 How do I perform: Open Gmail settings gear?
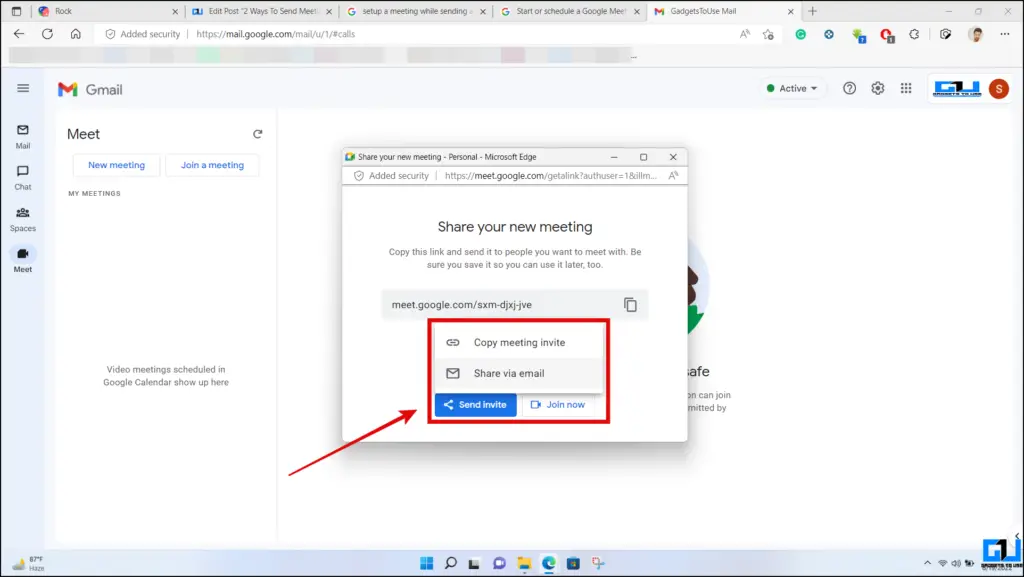(878, 88)
